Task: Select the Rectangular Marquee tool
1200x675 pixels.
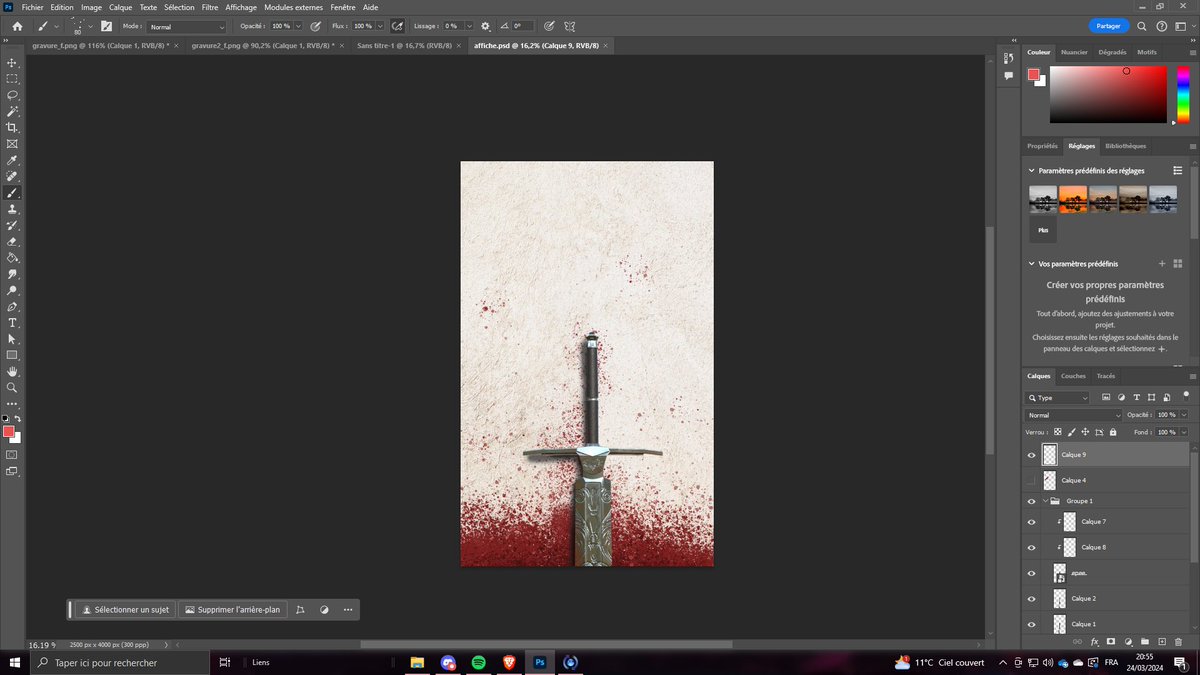Action: coord(12,78)
